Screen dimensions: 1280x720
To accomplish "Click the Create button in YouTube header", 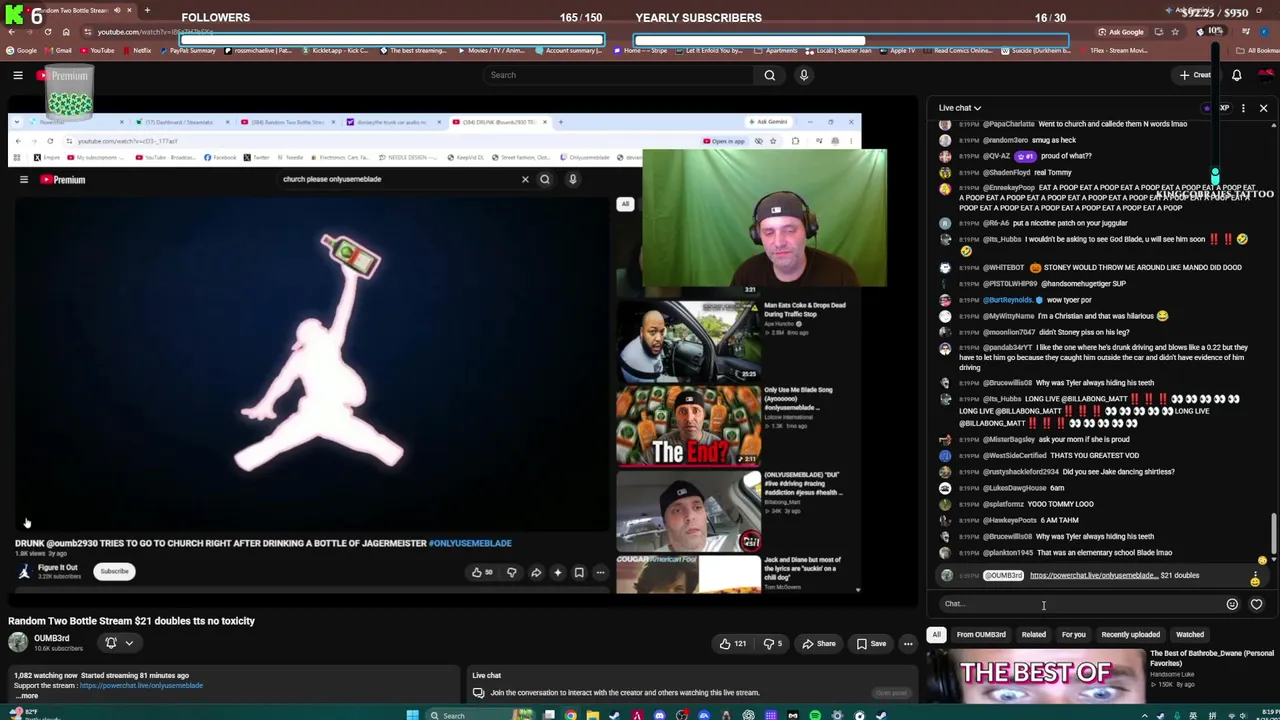I will click(x=1195, y=75).
